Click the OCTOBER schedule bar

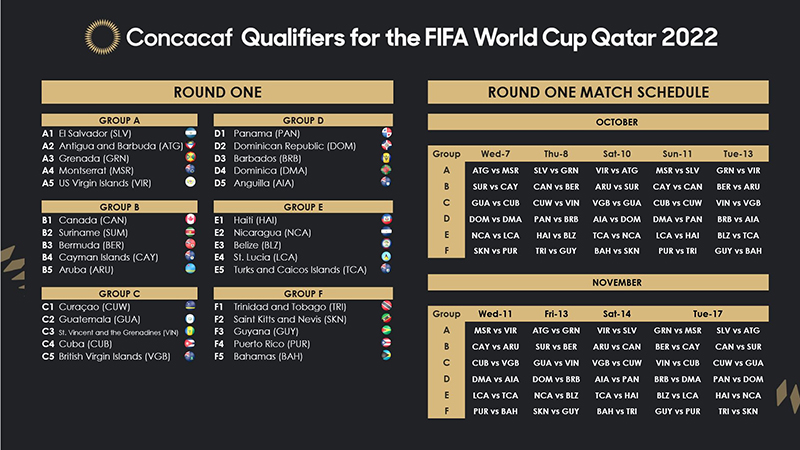pos(598,124)
